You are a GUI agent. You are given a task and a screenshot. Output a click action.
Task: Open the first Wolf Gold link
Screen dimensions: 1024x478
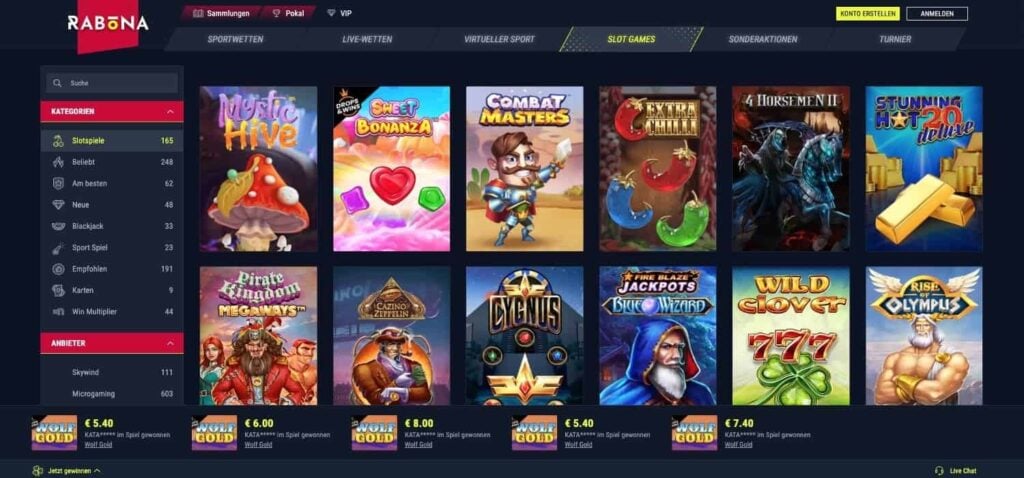tap(99, 445)
